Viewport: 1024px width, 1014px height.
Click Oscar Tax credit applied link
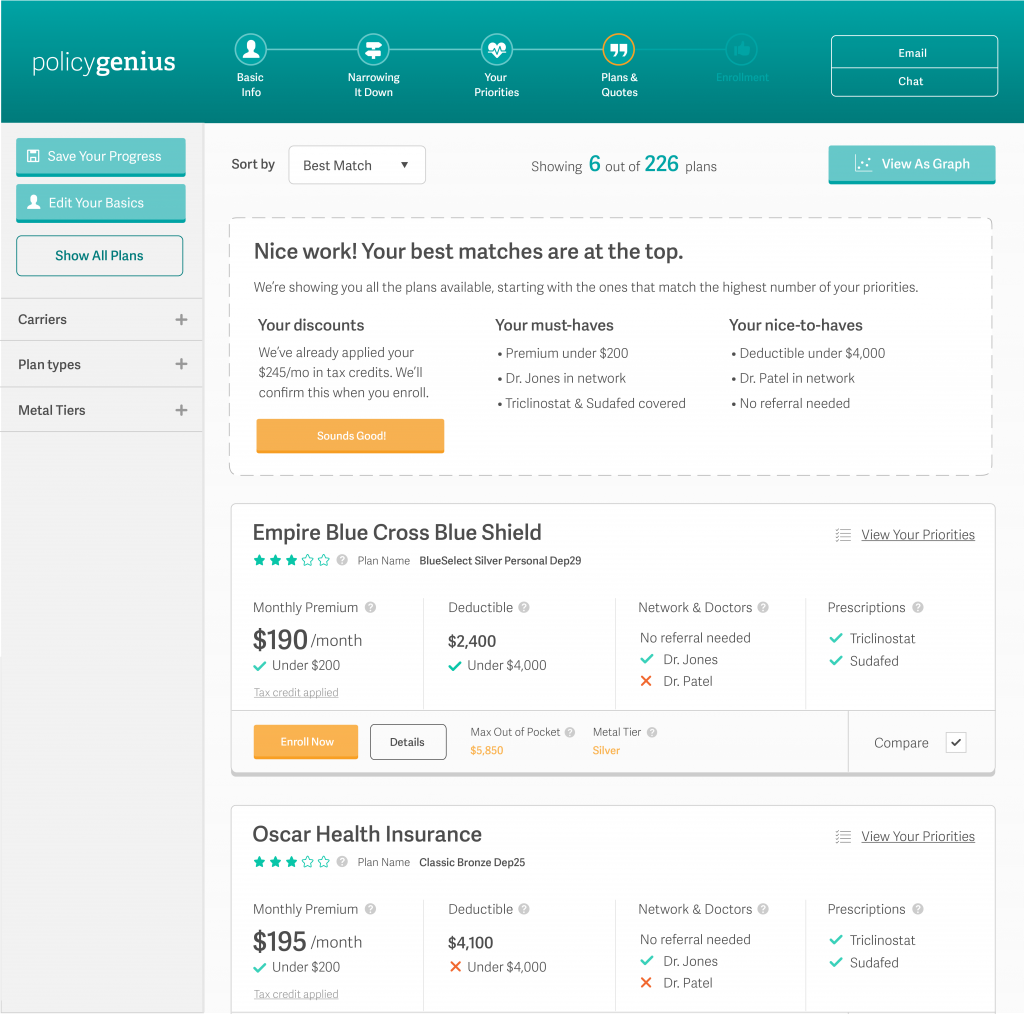296,994
